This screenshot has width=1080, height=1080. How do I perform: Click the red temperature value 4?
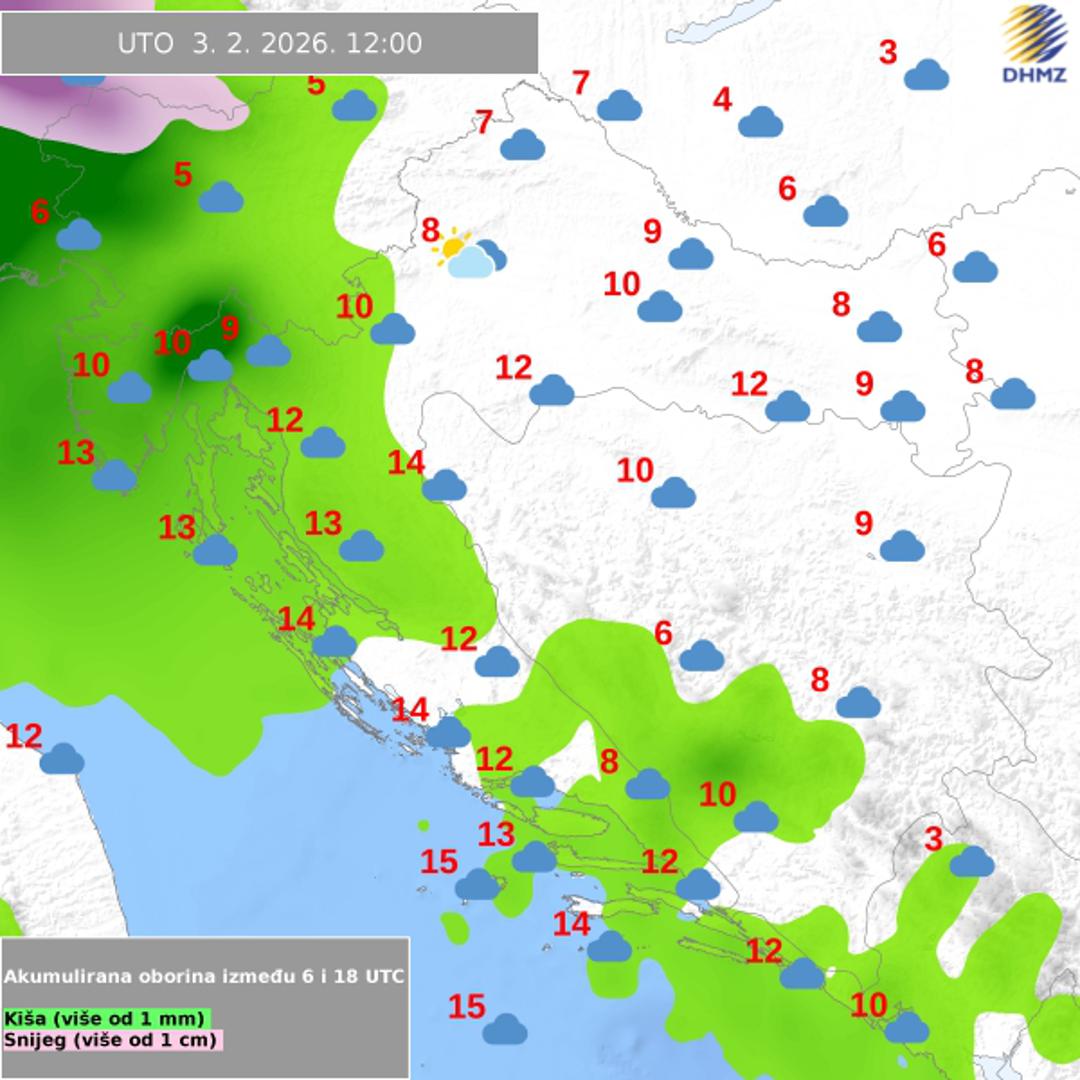(722, 100)
